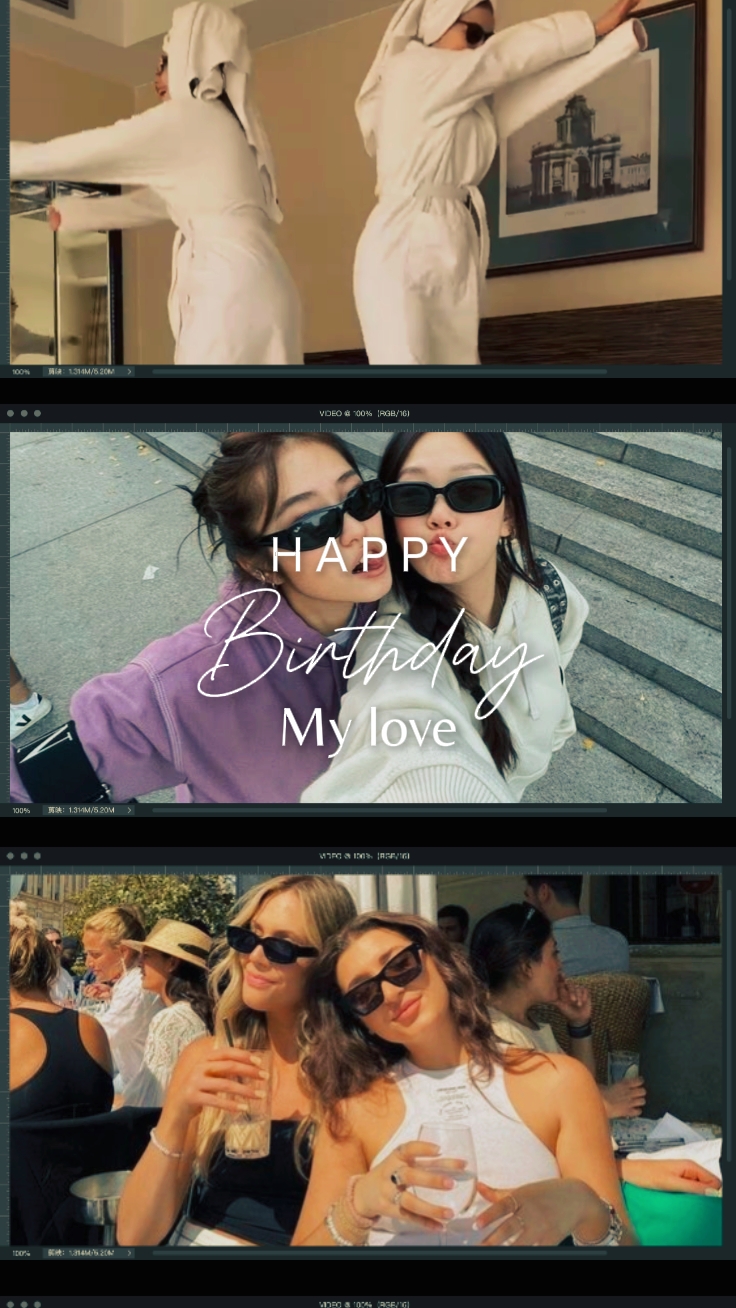
Task: Select the cursive Birthday text overlay
Action: [x=368, y=650]
